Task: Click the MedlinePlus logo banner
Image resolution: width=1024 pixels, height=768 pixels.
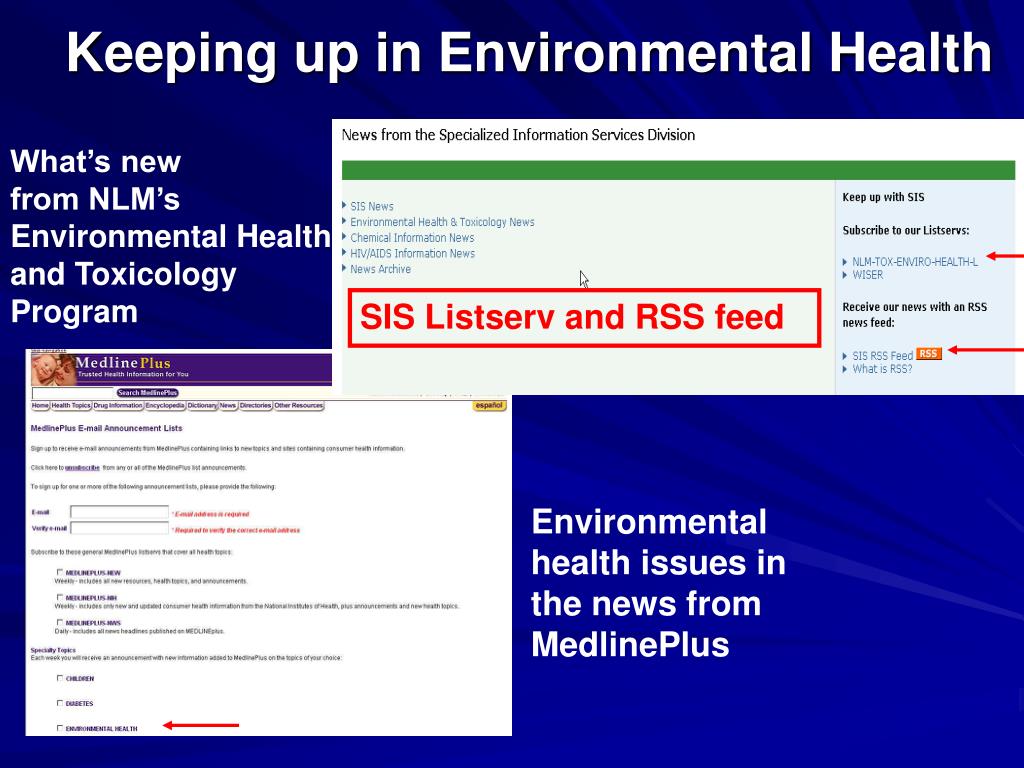Action: (x=182, y=369)
